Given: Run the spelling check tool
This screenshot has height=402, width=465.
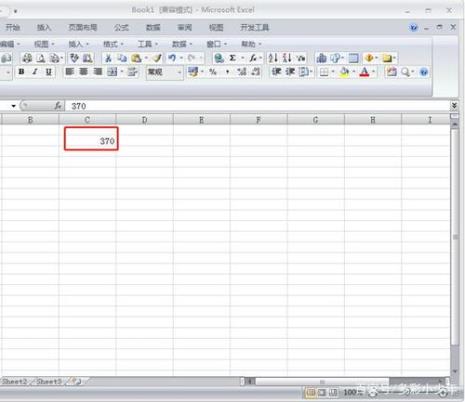Looking at the screenshot, I should pyautogui.click(x=74, y=58).
